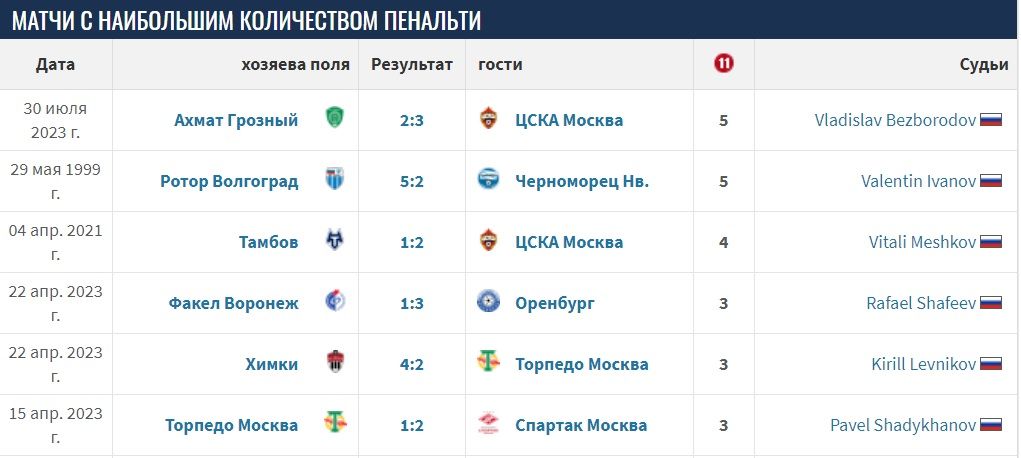Click the Ахмат Грозный club crest
Image resolution: width=1021 pixels, height=458 pixels.
335,118
